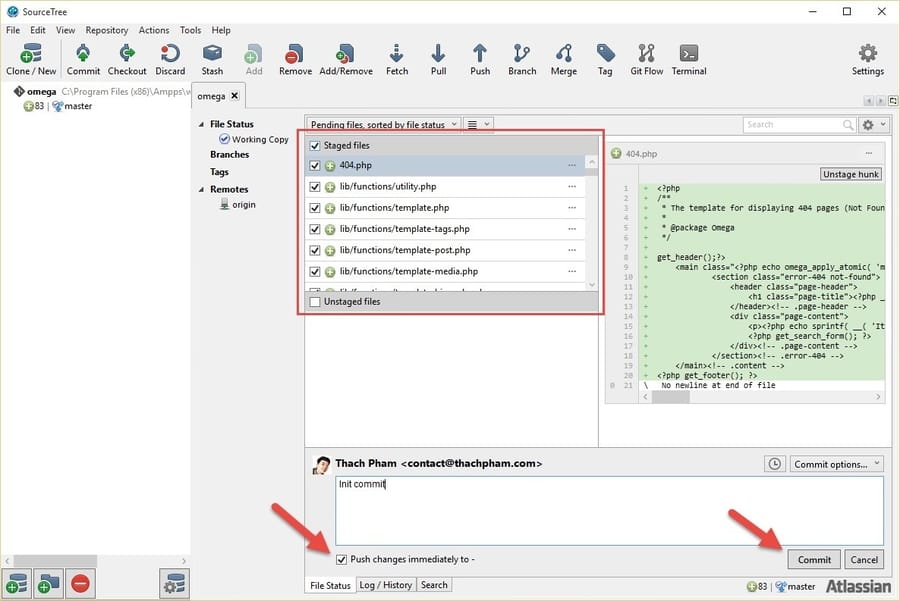Toggle Push changes immediately checkbox
This screenshot has height=601, width=900.
pos(342,559)
